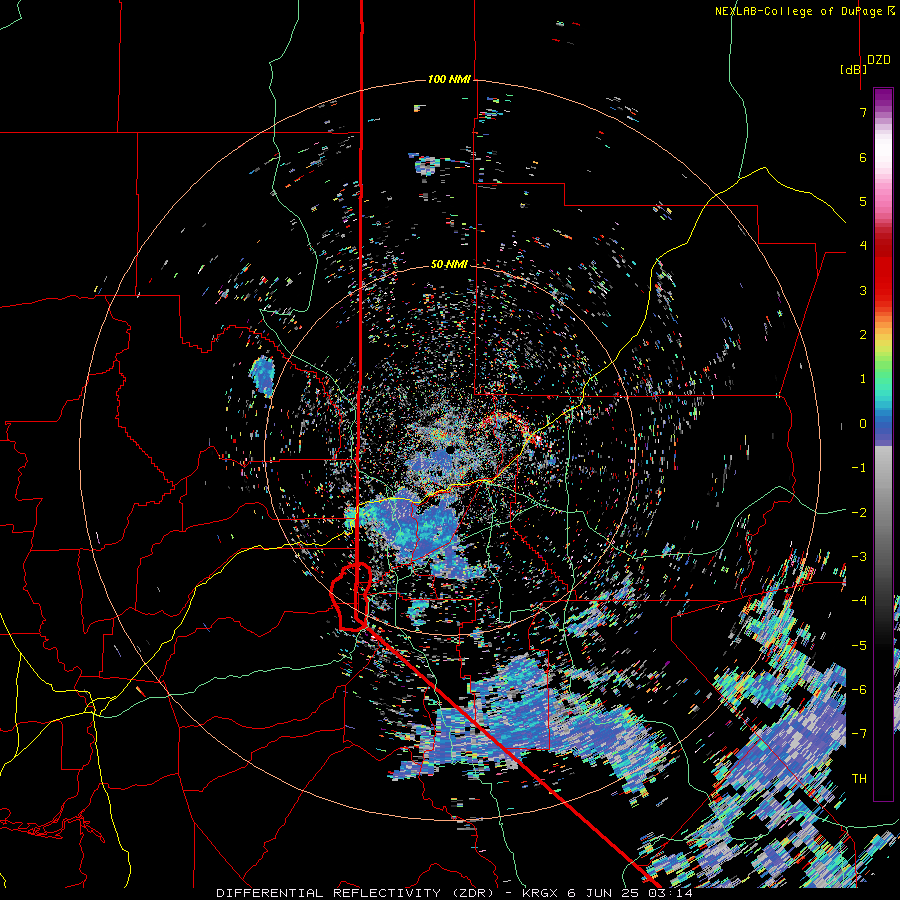This screenshot has height=900, width=900.
Task: Click the black radar site center dot
Action: click(x=450, y=449)
